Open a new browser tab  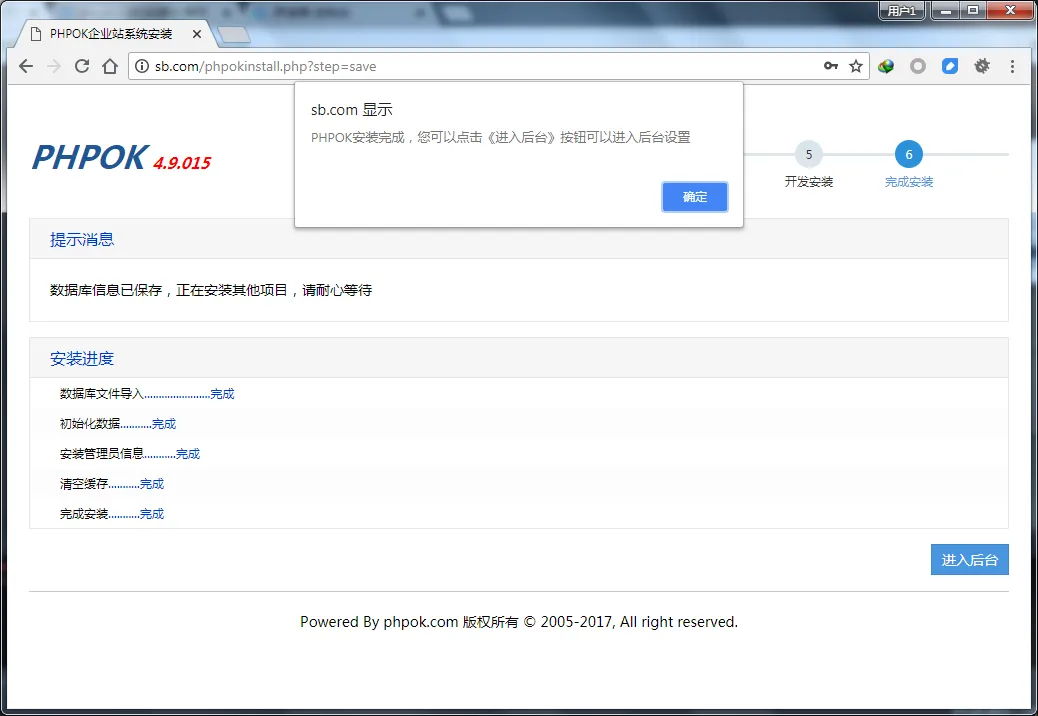pos(233,35)
